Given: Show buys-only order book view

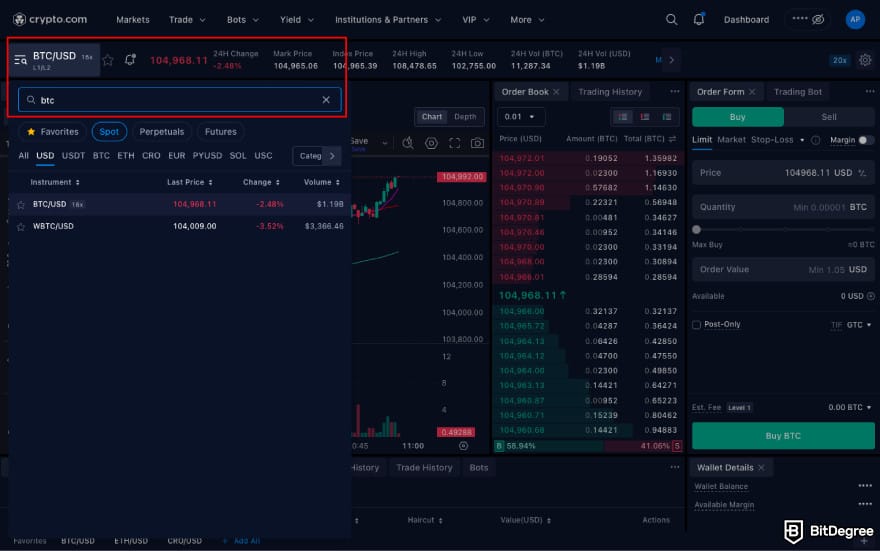Looking at the screenshot, I should pyautogui.click(x=667, y=117).
